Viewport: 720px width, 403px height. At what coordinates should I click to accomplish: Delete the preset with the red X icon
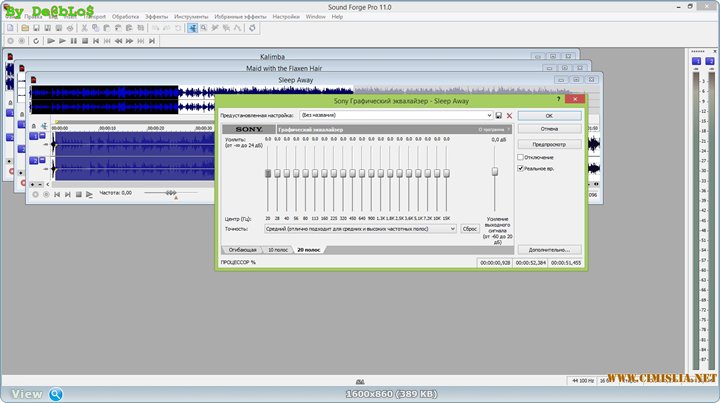[509, 116]
